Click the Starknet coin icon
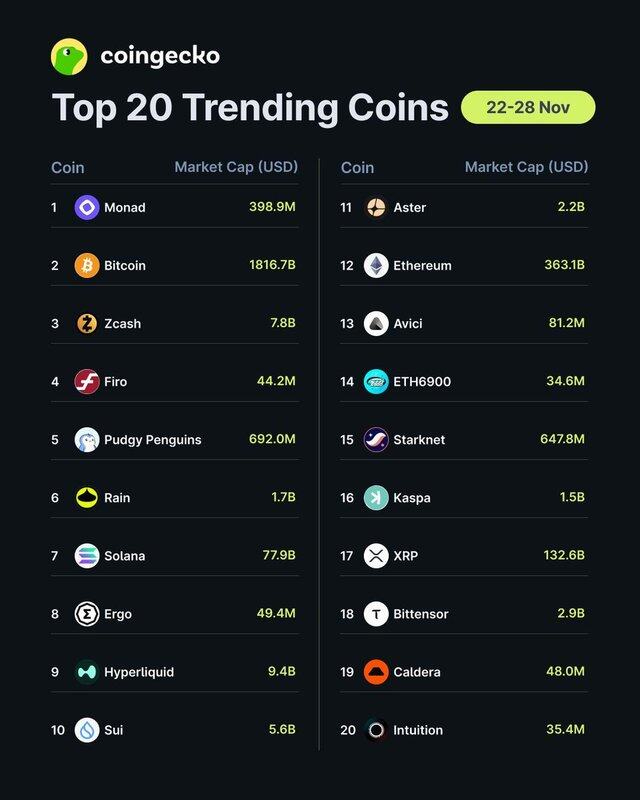 point(376,440)
